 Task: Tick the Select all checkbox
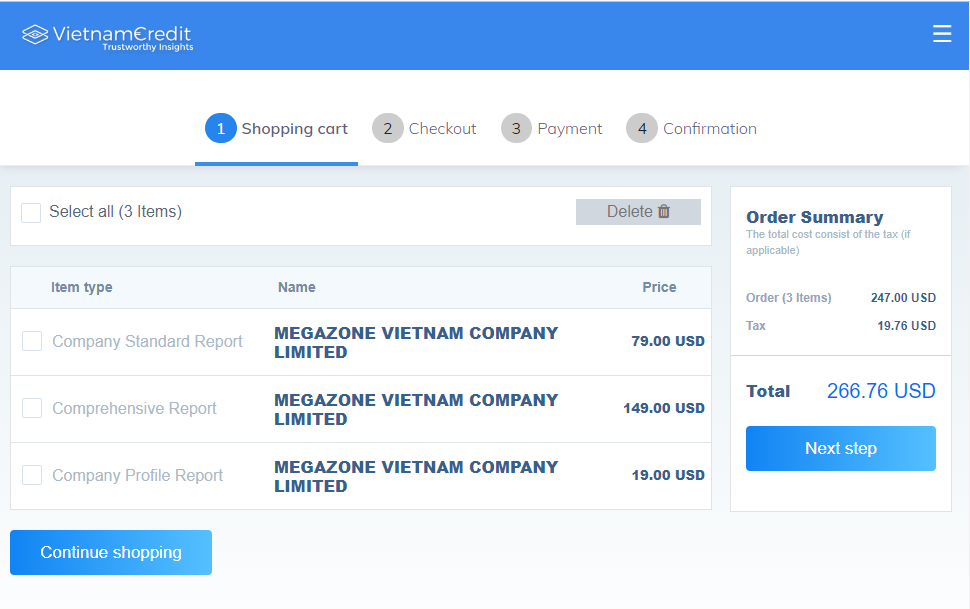(x=31, y=212)
